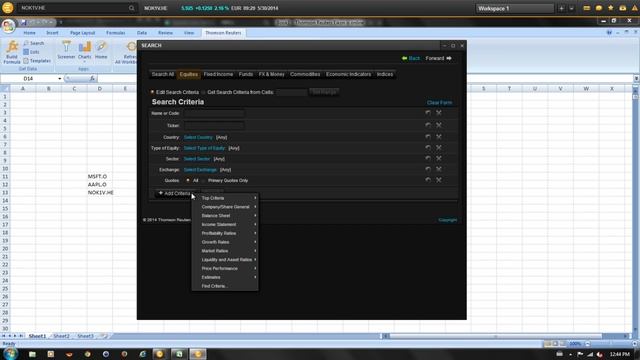640x360 pixels.
Task: Click the Search icon in Get Data group
Action: click(x=33, y=43)
